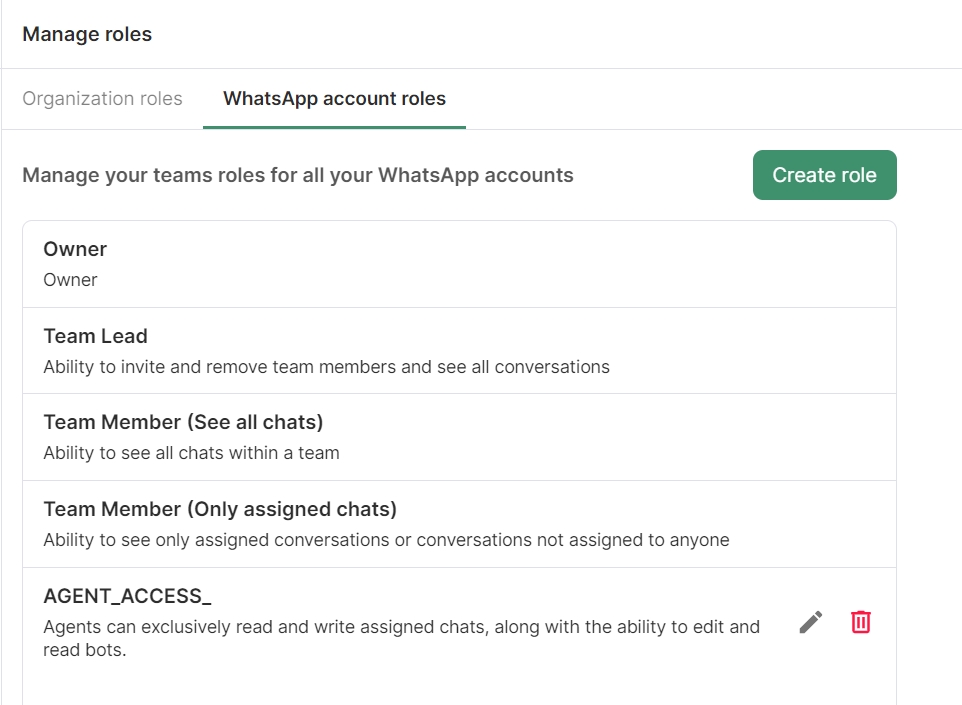Switch to the Organization roles tab
This screenshot has width=962, height=705.
click(x=102, y=99)
